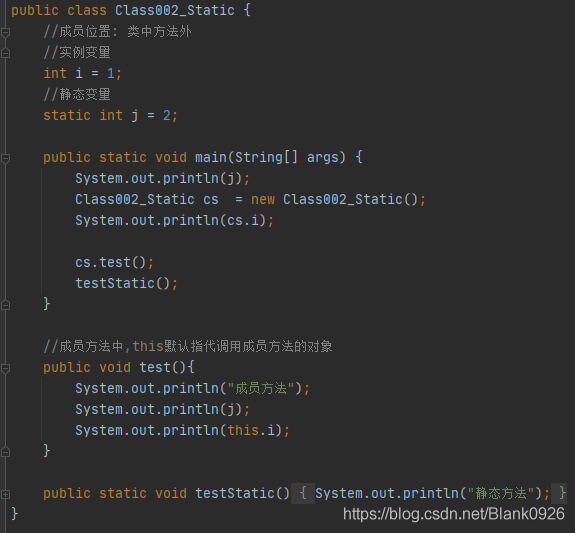Collapse the test() method fold marker

pyautogui.click(x=6, y=368)
